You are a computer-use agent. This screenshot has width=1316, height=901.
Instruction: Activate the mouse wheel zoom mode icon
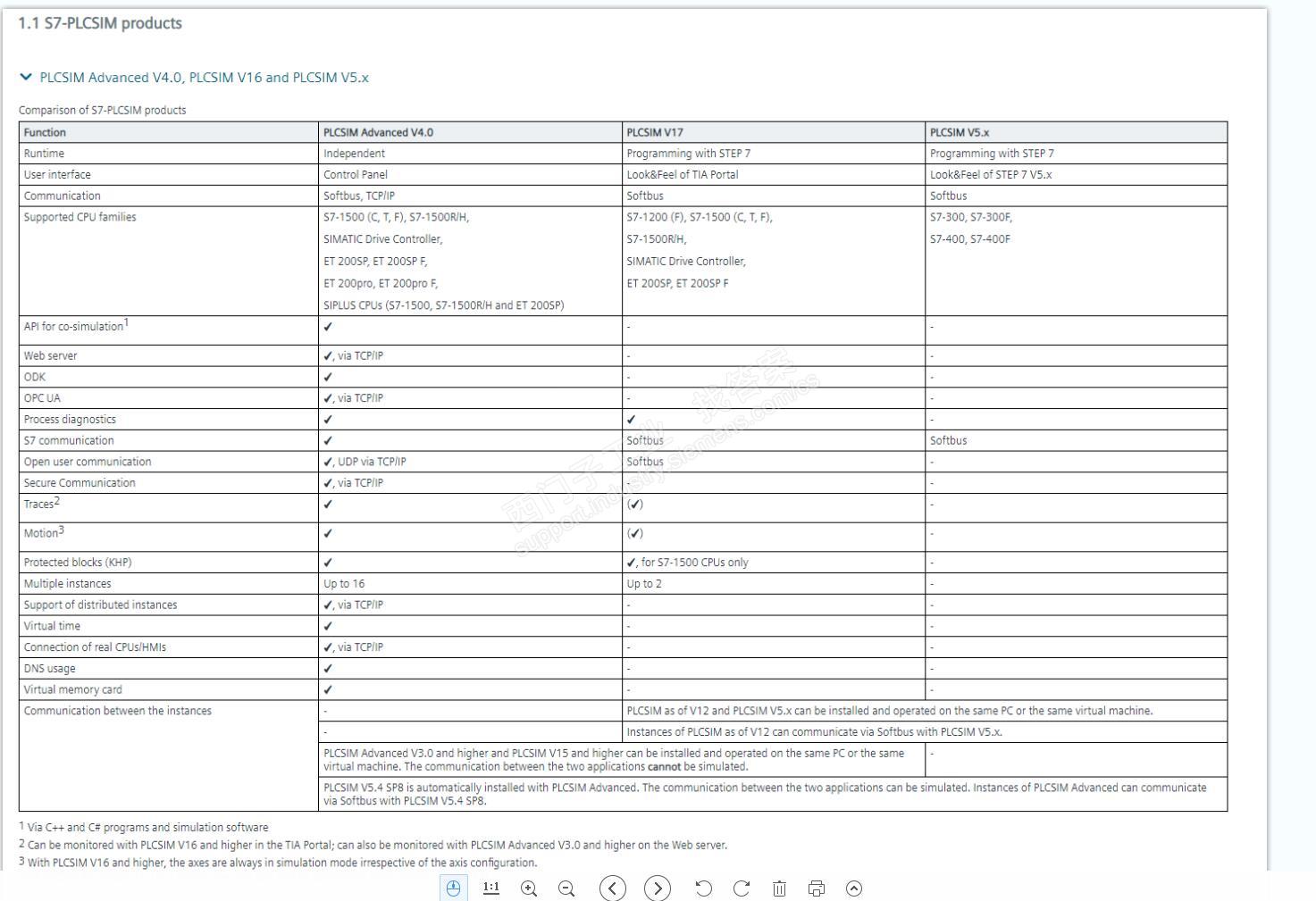[454, 888]
